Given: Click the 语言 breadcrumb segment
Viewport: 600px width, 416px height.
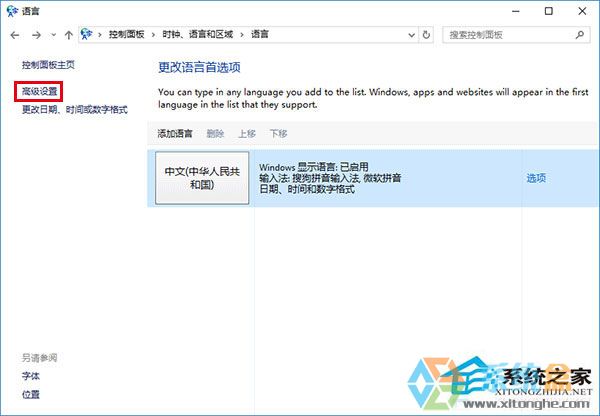Looking at the screenshot, I should point(260,34).
